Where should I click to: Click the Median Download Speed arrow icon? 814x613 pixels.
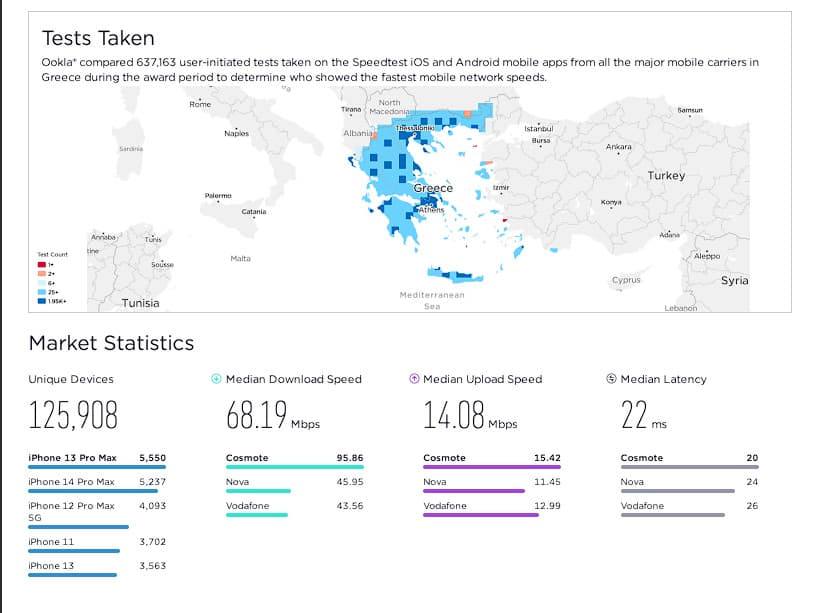pyautogui.click(x=216, y=379)
